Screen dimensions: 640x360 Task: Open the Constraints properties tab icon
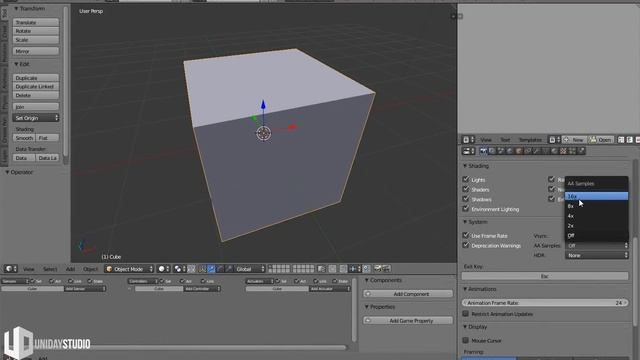528,151
